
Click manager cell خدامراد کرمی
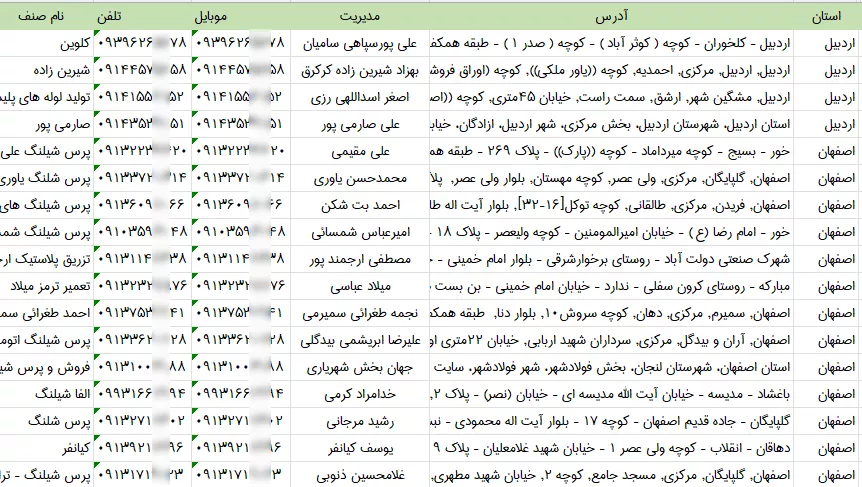point(360,394)
